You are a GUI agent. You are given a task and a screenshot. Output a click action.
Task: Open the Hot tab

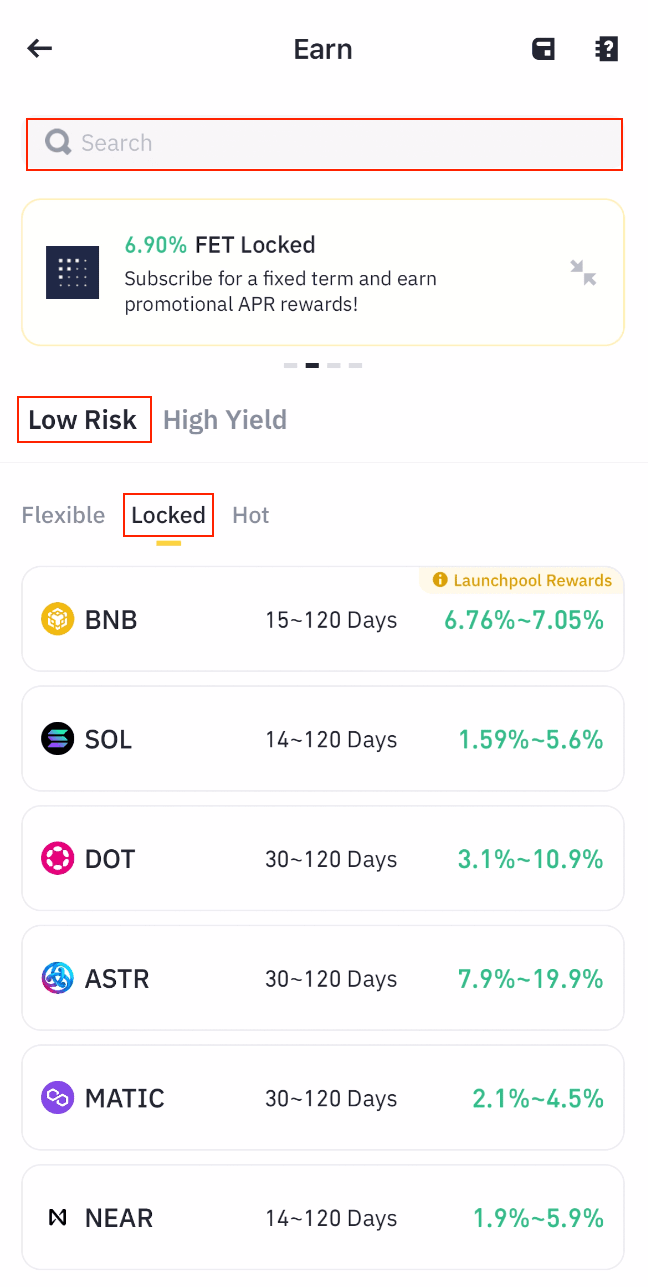tap(251, 515)
